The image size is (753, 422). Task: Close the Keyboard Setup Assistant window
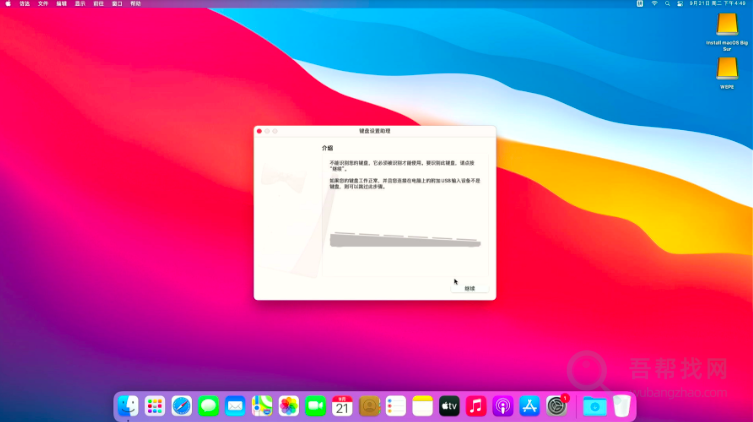point(259,131)
